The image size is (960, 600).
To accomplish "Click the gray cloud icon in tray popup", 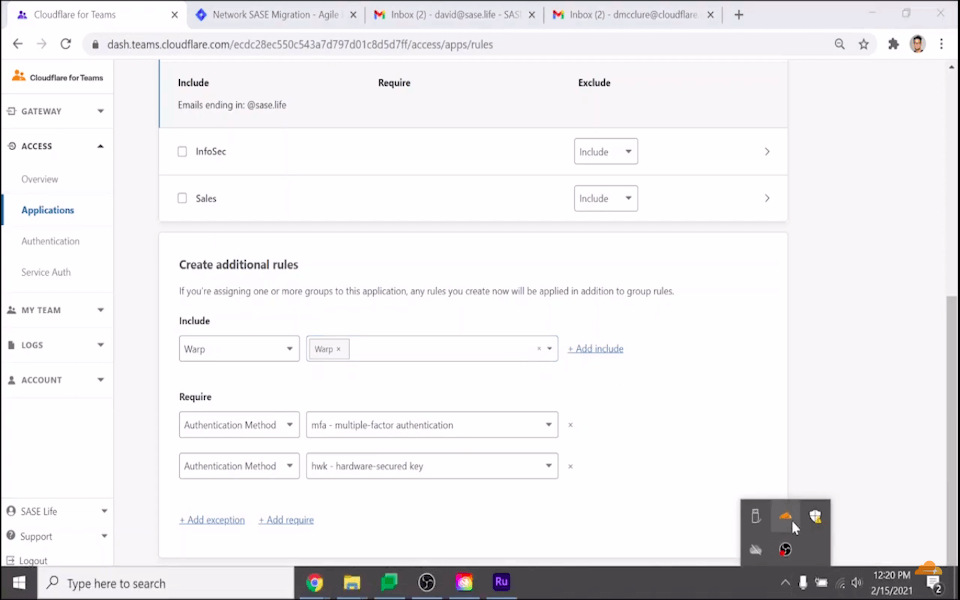I will 756,549.
